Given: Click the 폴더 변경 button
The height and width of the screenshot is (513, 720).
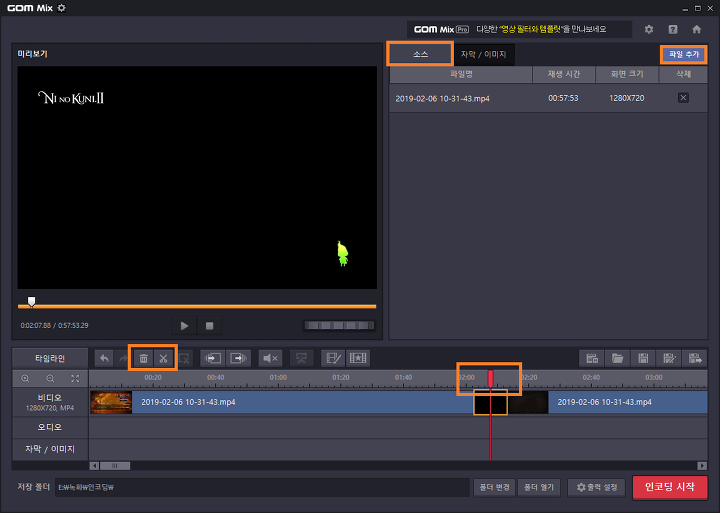Looking at the screenshot, I should [x=495, y=487].
